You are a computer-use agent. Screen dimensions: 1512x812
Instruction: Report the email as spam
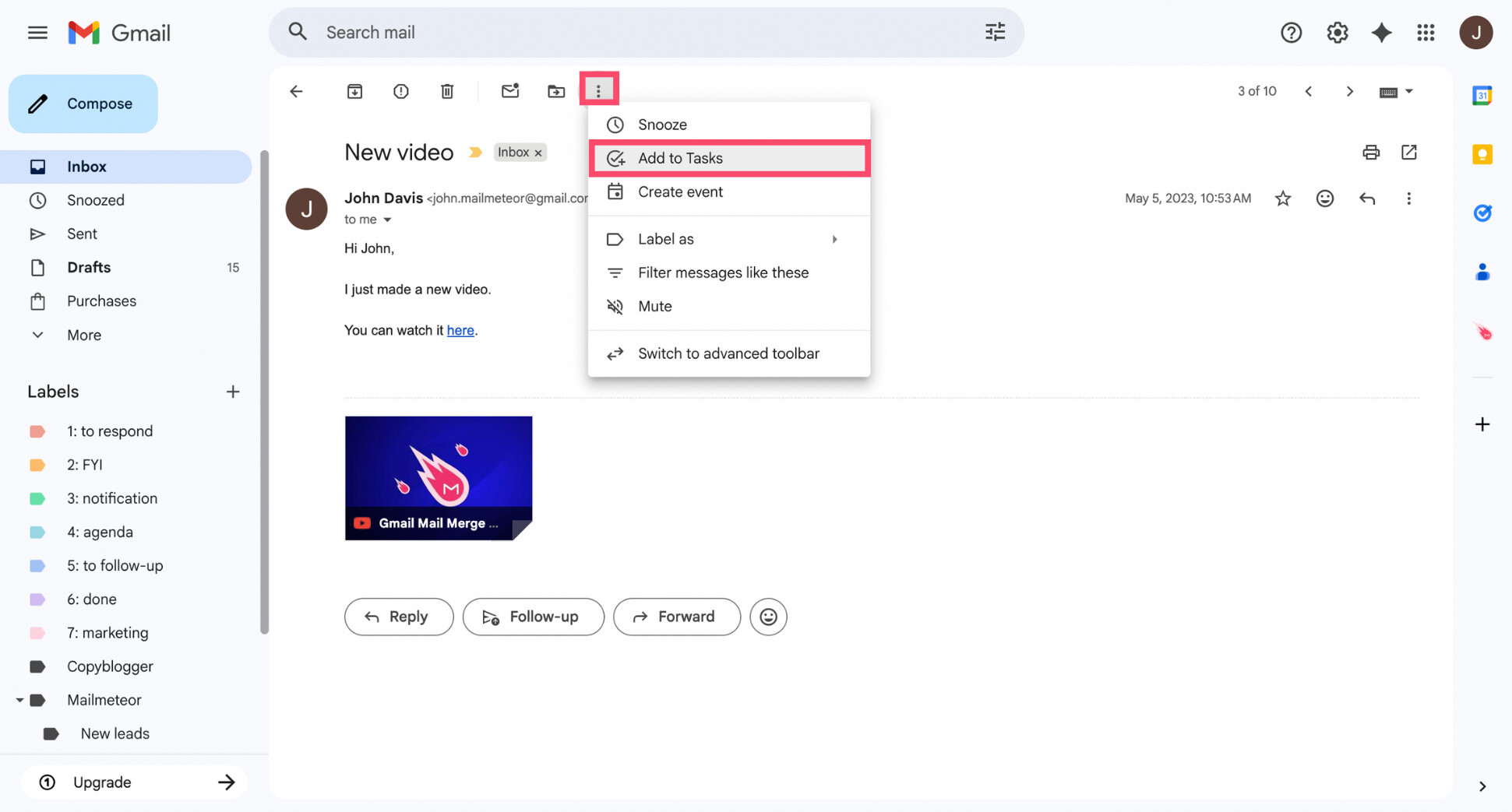coord(400,91)
